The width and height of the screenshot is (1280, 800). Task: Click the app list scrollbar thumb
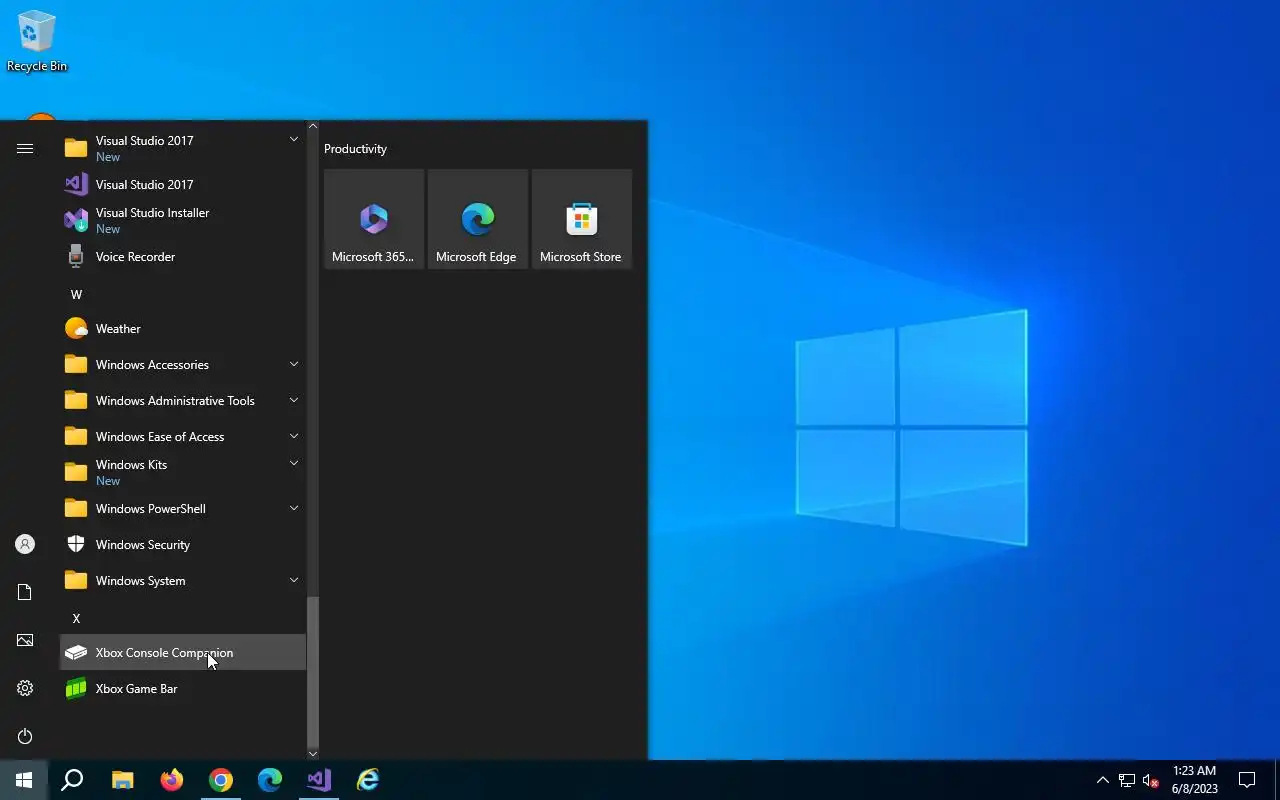tap(313, 671)
